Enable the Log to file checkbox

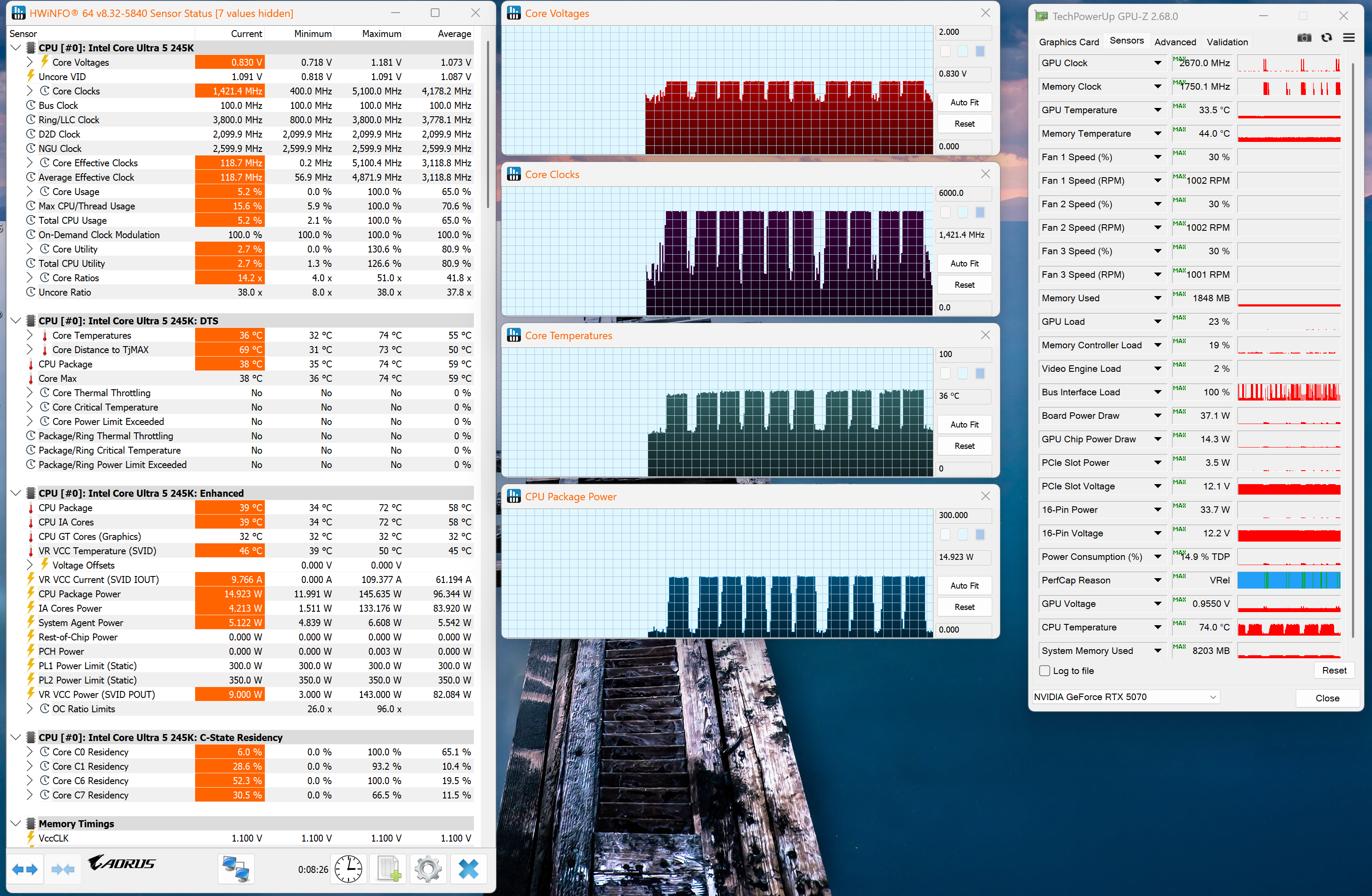(x=1044, y=671)
